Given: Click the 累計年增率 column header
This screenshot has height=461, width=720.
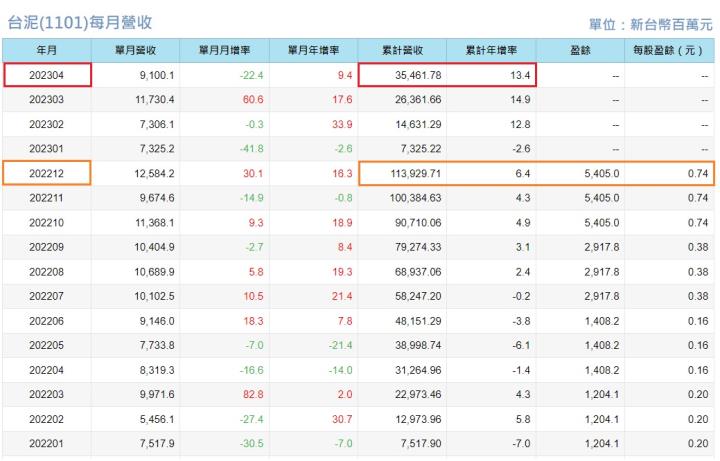Looking at the screenshot, I should (x=491, y=50).
